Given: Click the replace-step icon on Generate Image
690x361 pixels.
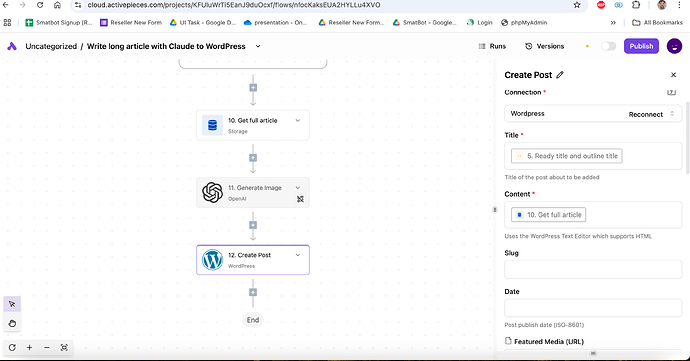Looking at the screenshot, I should (300, 199).
